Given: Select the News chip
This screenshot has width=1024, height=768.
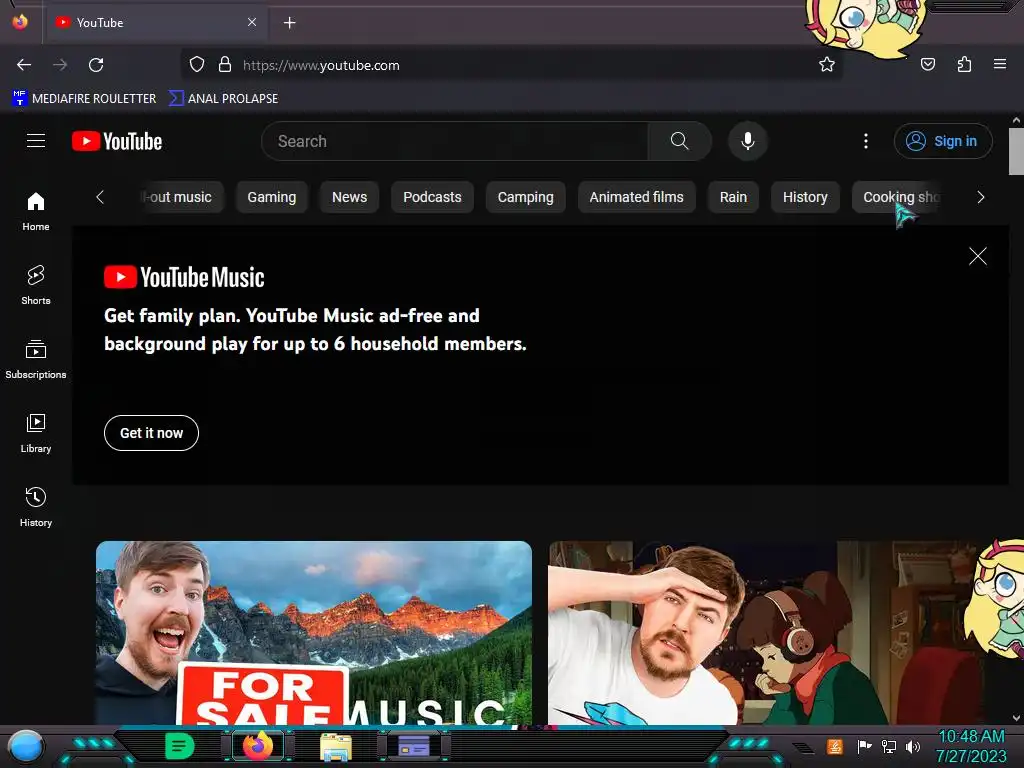Looking at the screenshot, I should 349,197.
